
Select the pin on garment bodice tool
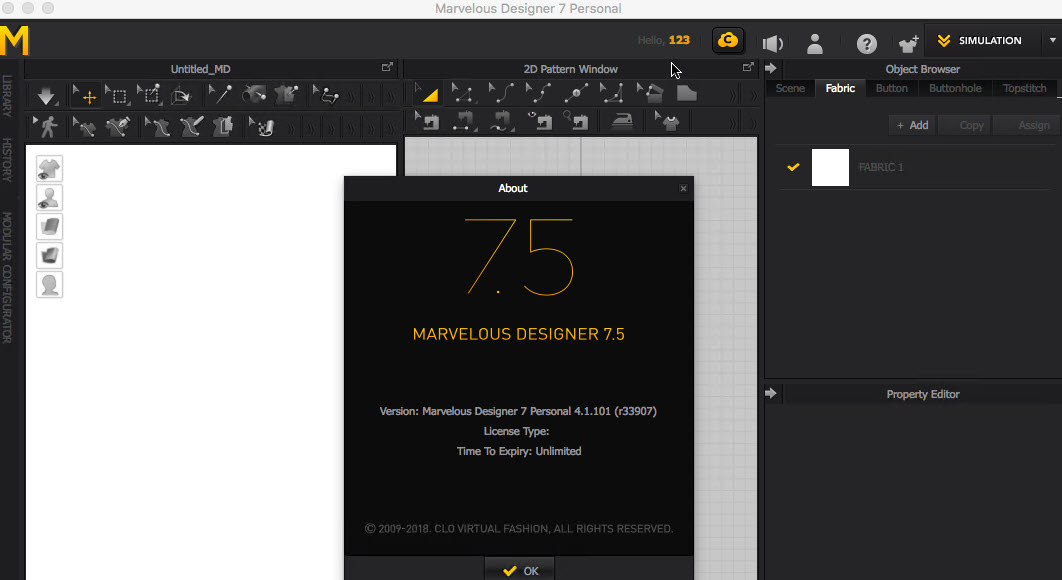pos(287,94)
